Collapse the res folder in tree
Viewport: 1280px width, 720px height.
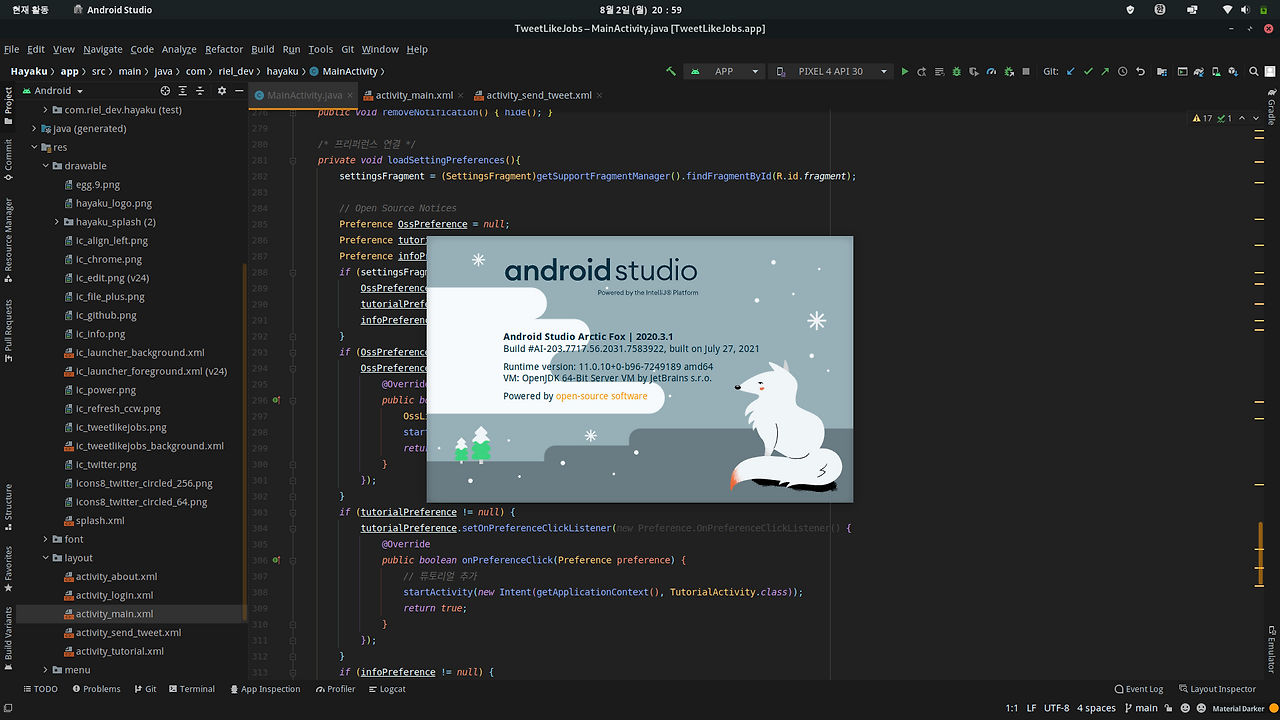(33, 147)
